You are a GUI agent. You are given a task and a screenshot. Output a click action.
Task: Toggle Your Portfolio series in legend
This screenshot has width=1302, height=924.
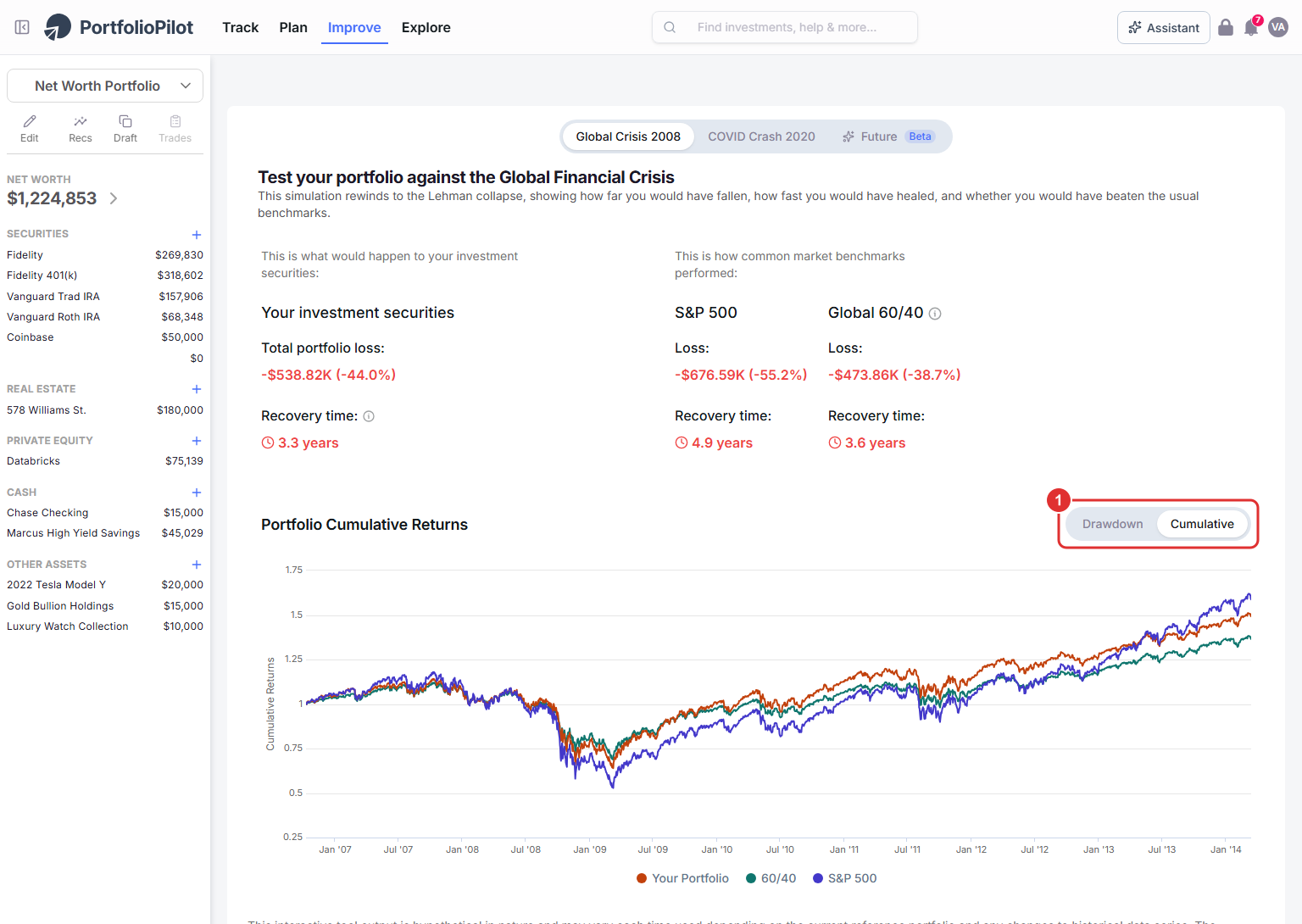[x=682, y=878]
